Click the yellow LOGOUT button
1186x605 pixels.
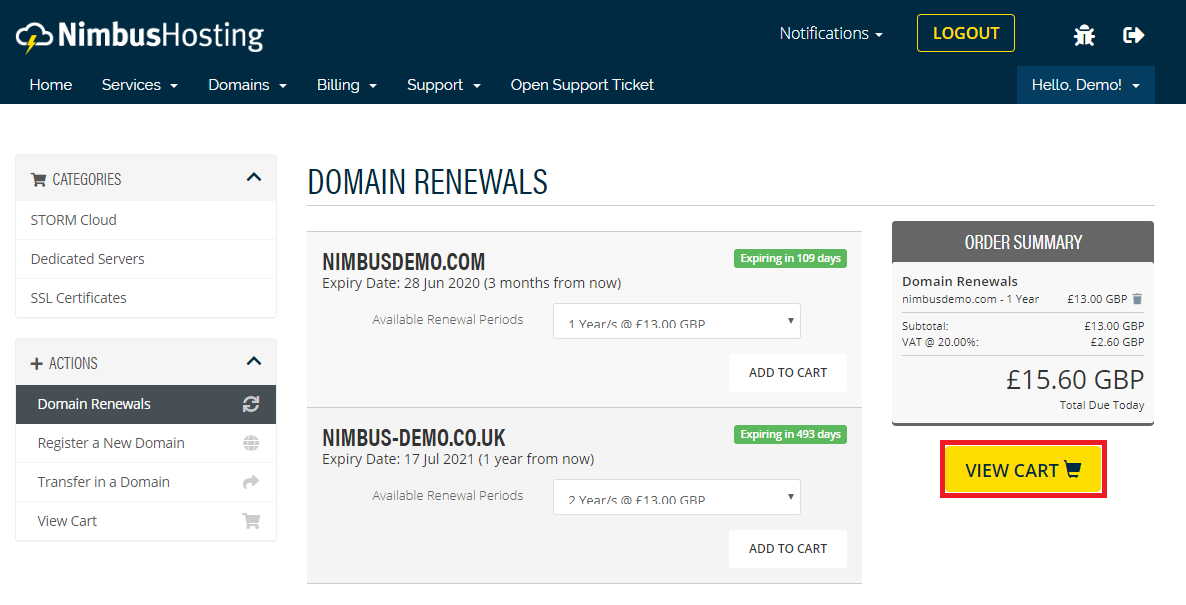tap(966, 33)
